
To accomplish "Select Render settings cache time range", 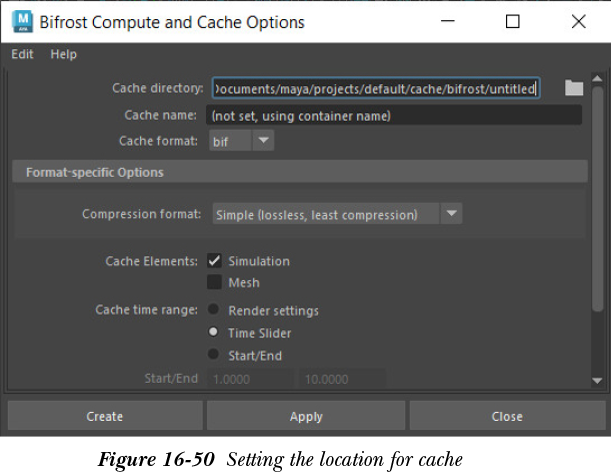I will (214, 311).
